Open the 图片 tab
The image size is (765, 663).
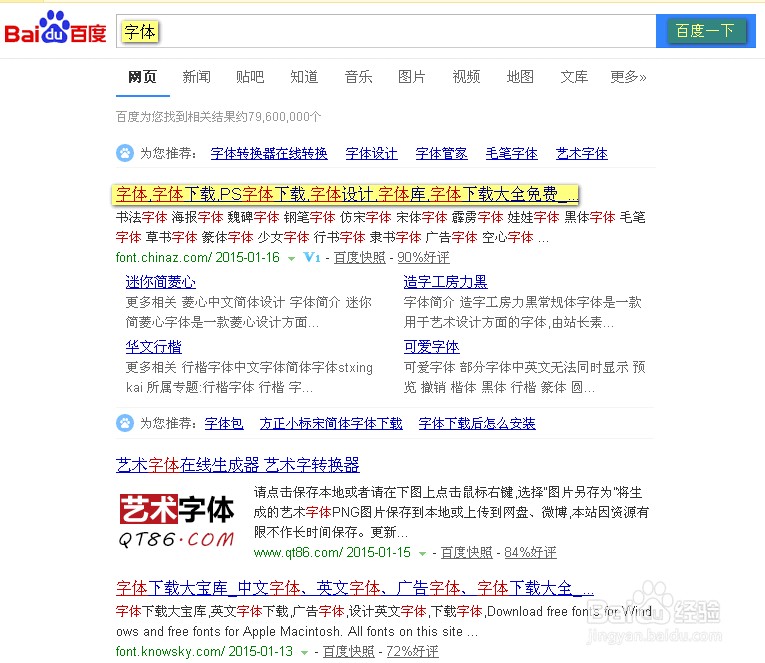[x=412, y=77]
